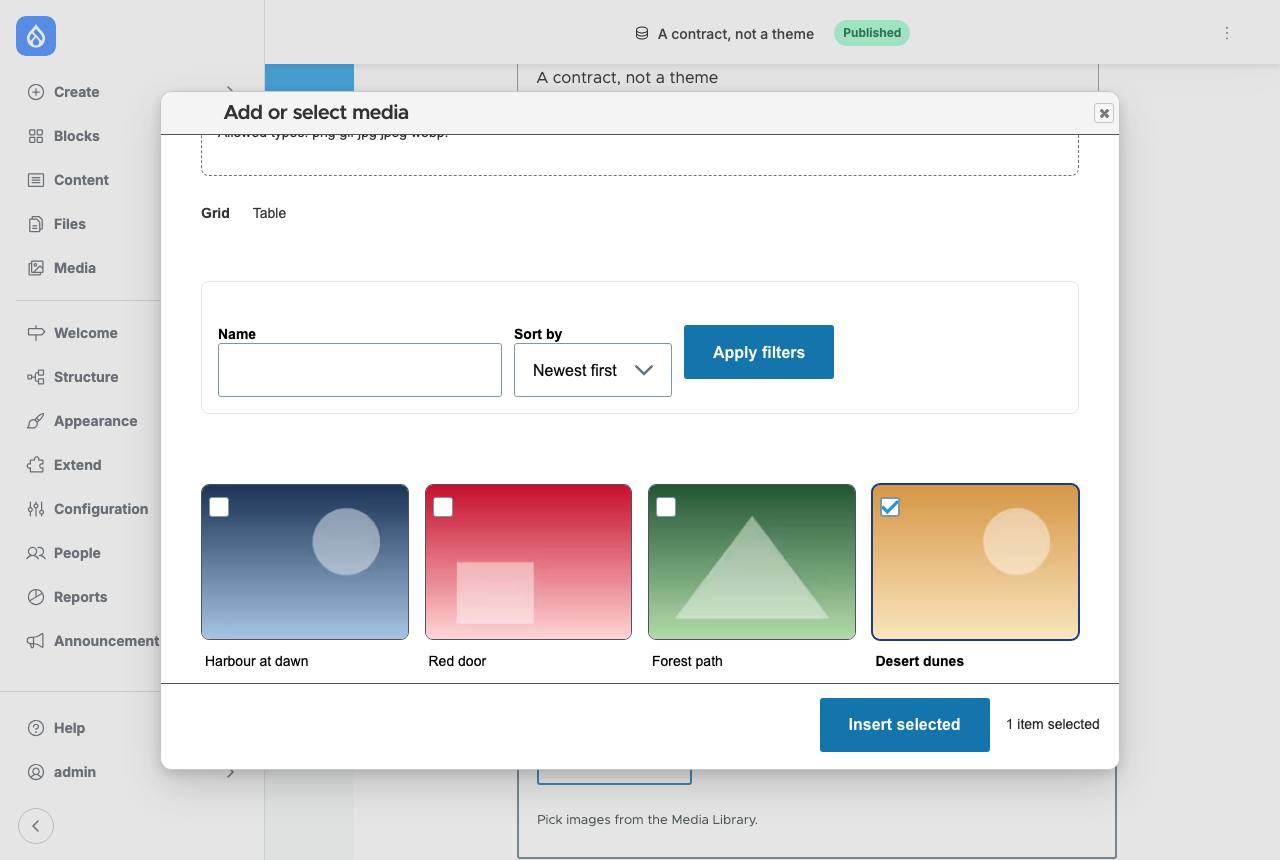Open the three-dot more actions menu

click(x=1227, y=33)
